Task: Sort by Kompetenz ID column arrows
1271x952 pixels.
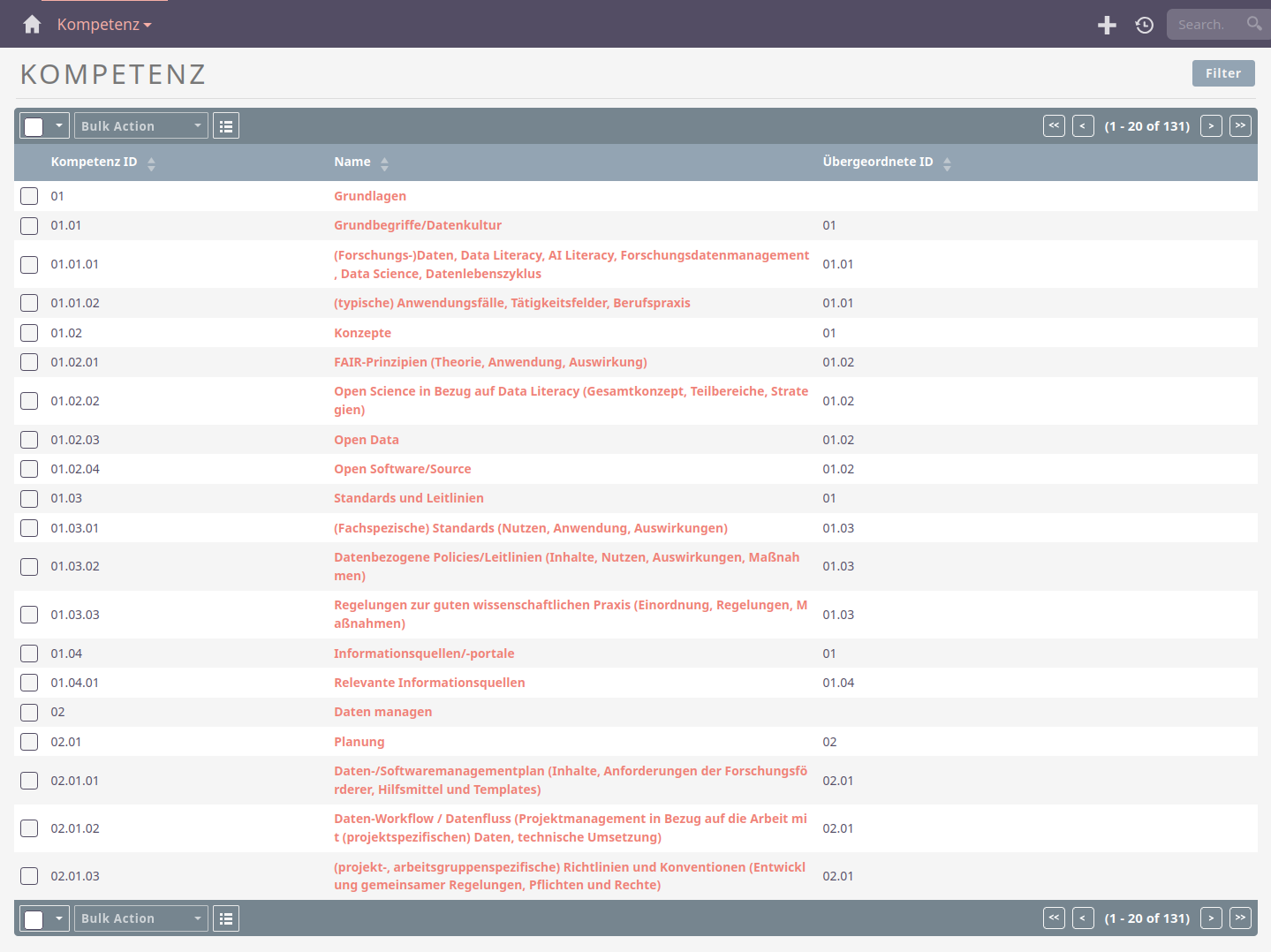Action: (151, 163)
